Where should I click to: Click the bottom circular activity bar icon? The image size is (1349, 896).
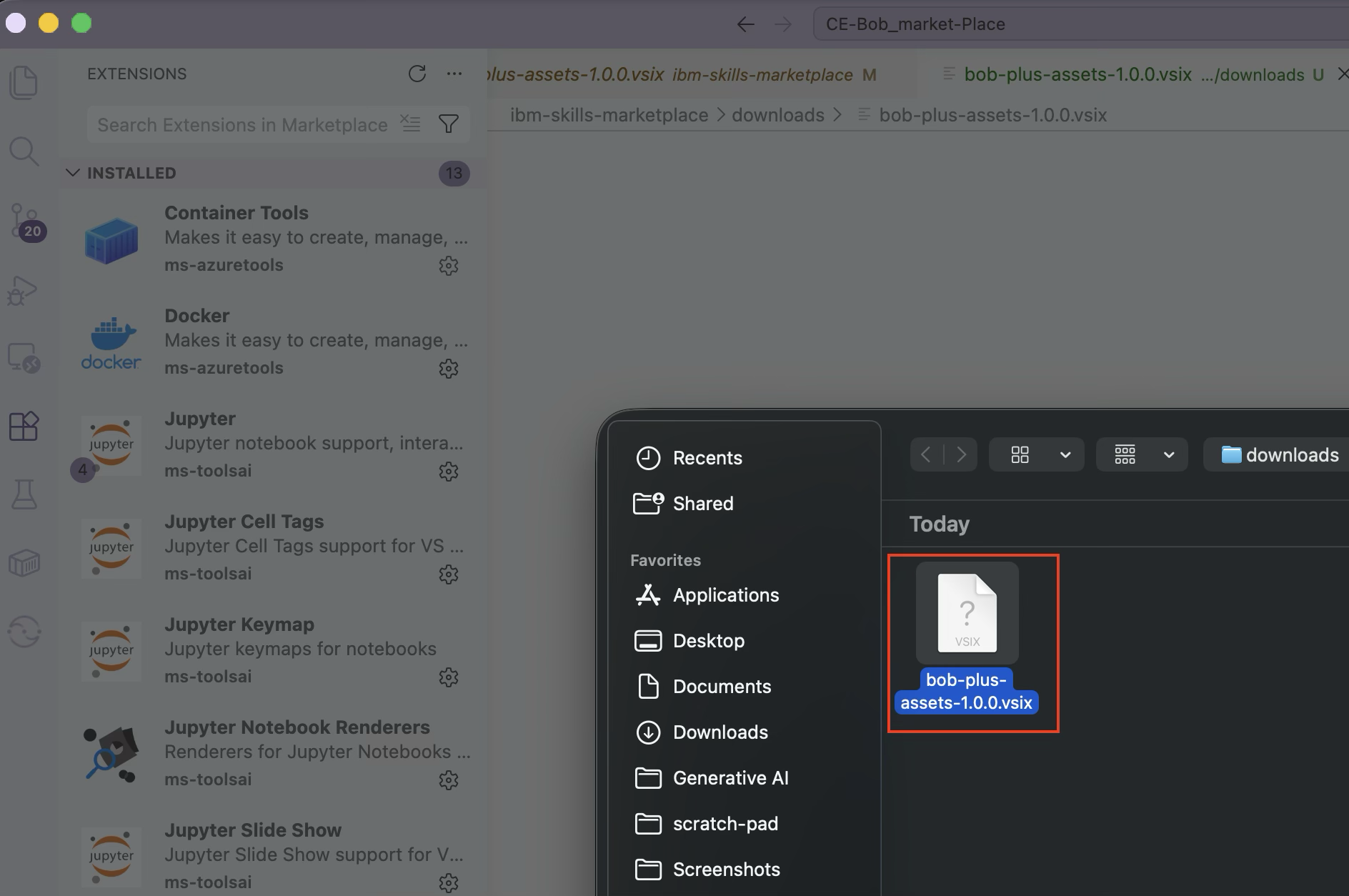pyautogui.click(x=24, y=632)
